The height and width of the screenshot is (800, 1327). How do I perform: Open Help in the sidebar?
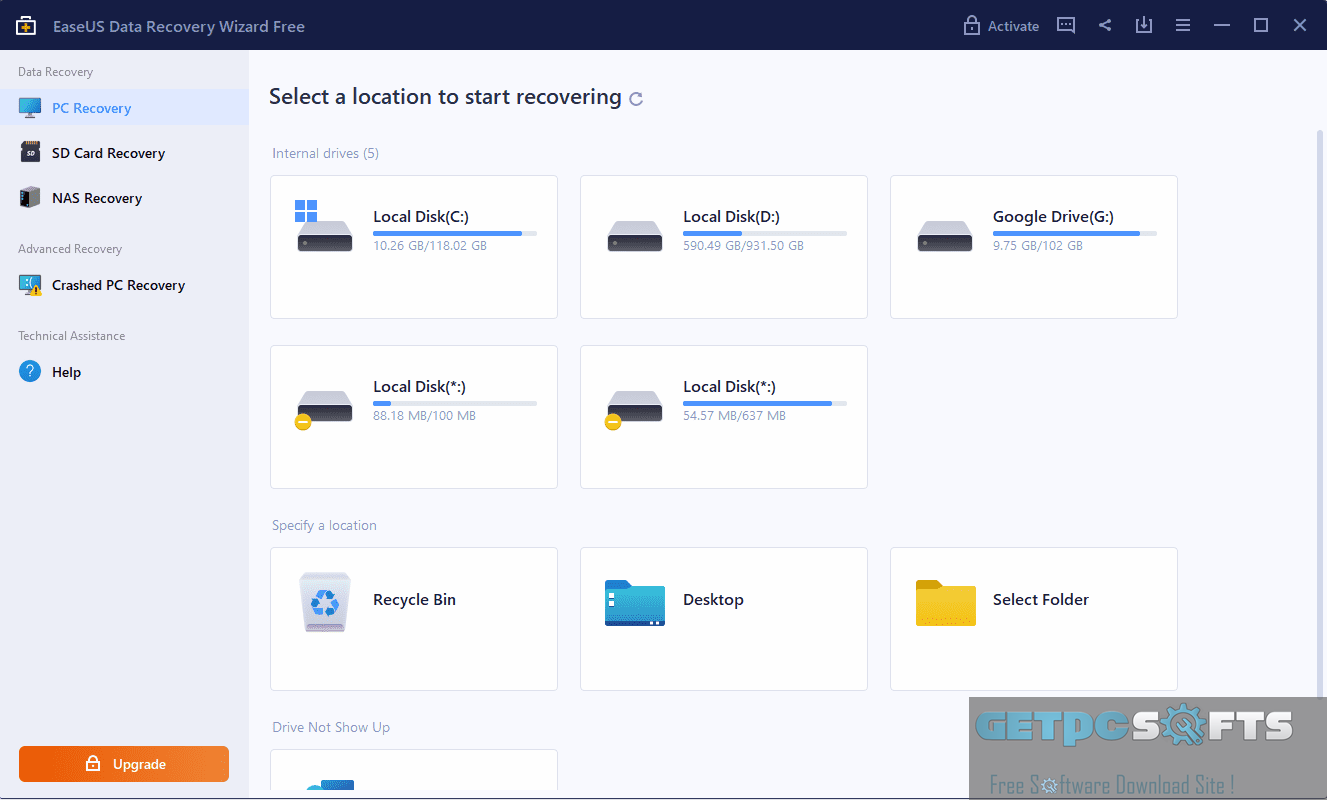124,372
